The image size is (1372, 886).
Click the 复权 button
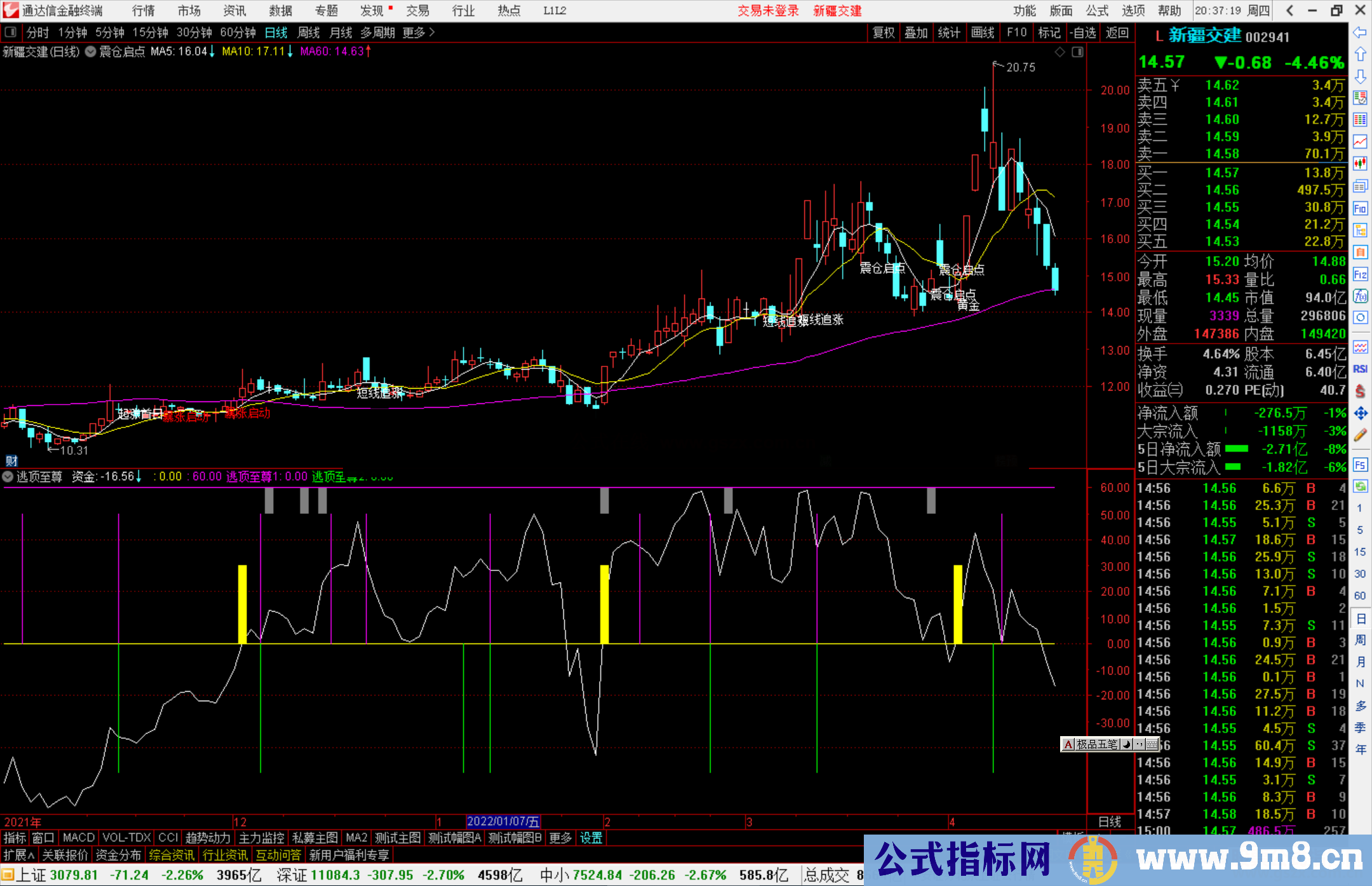click(883, 32)
